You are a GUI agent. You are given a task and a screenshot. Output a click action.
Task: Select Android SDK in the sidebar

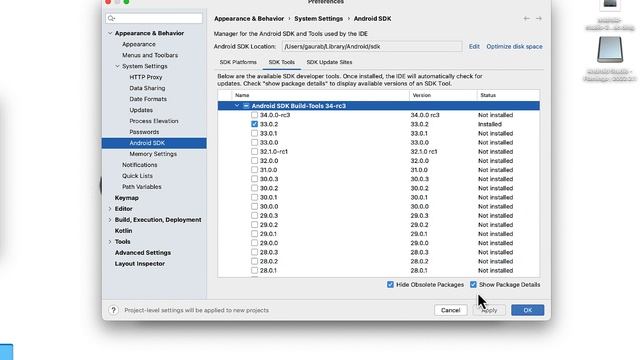(154, 143)
